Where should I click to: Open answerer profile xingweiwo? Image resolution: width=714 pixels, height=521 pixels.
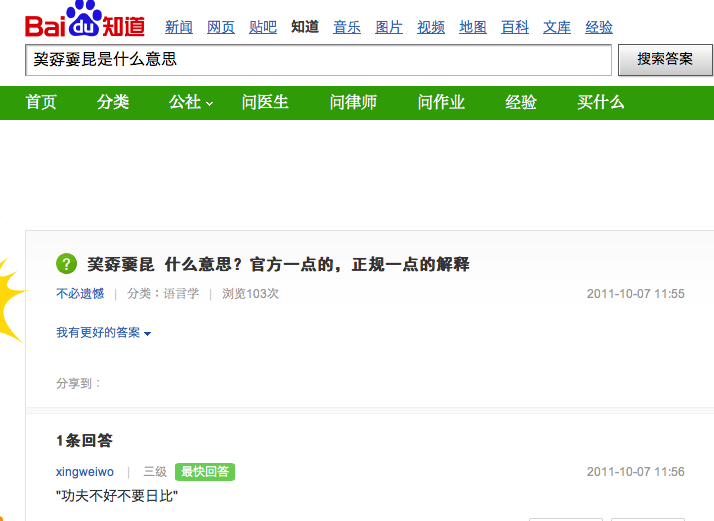pyautogui.click(x=85, y=472)
